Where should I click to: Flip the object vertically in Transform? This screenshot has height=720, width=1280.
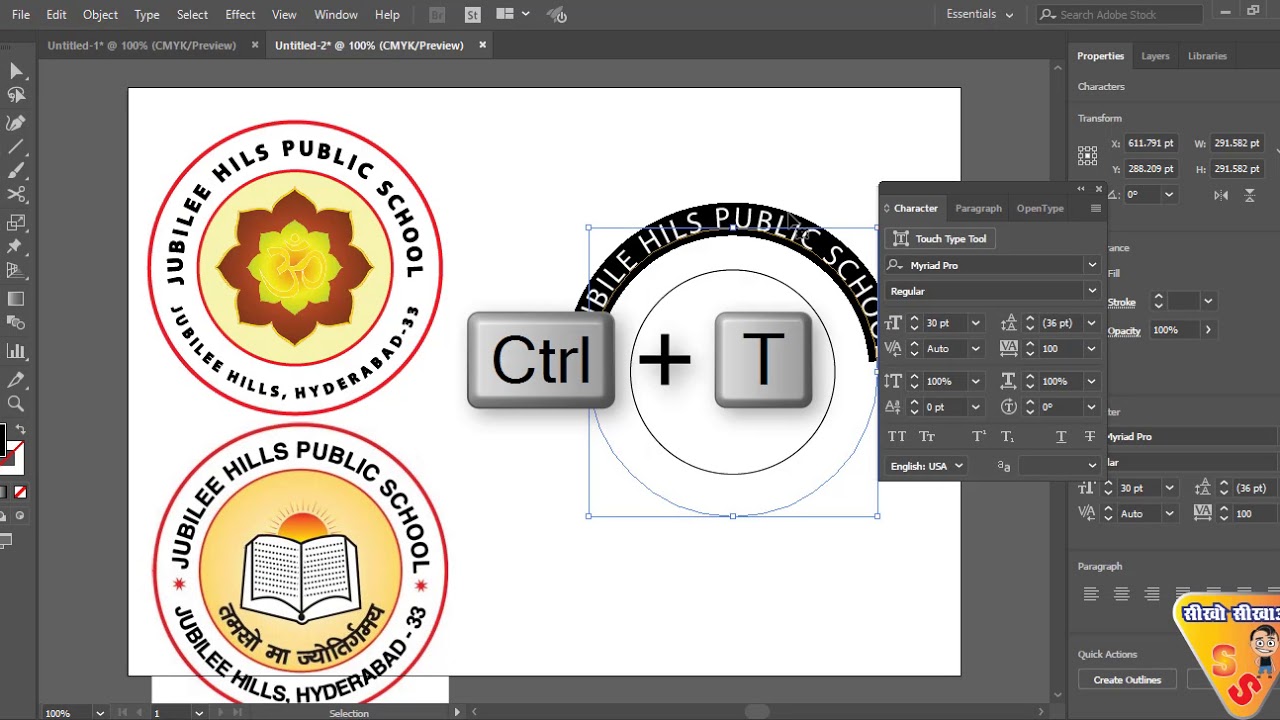(1249, 195)
